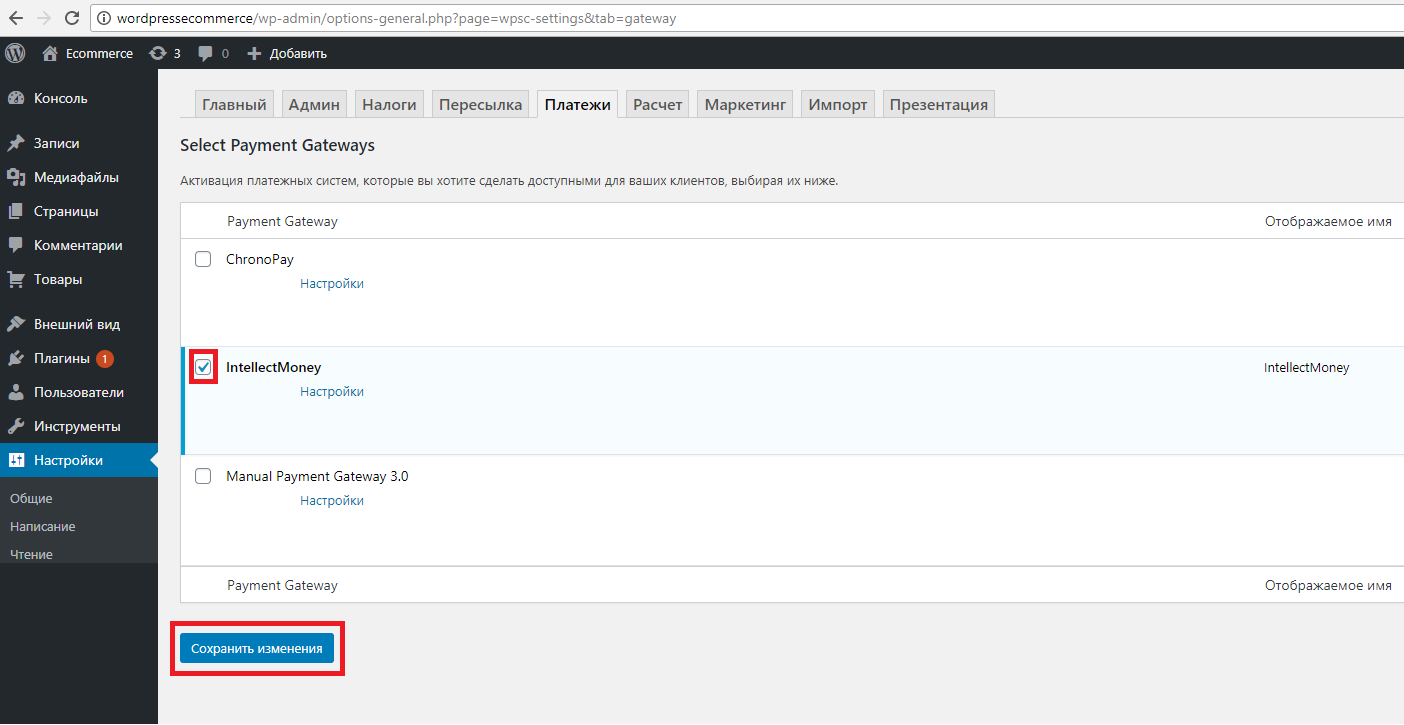The image size is (1404, 725).
Task: Switch to the Налоги tab
Action: click(x=389, y=104)
